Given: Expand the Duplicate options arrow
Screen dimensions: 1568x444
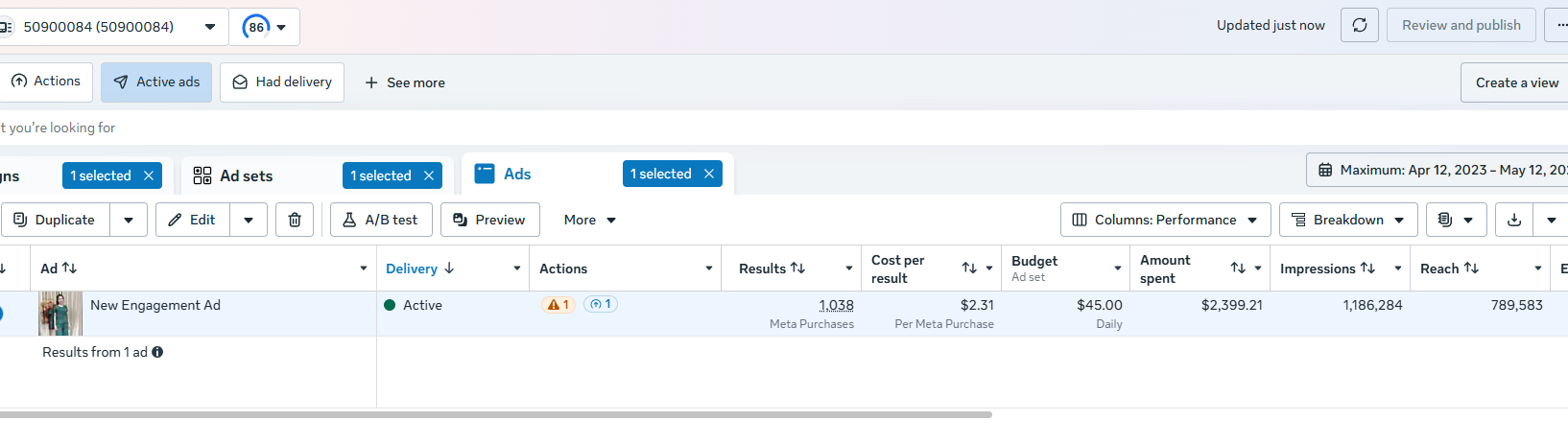Looking at the screenshot, I should tap(129, 220).
